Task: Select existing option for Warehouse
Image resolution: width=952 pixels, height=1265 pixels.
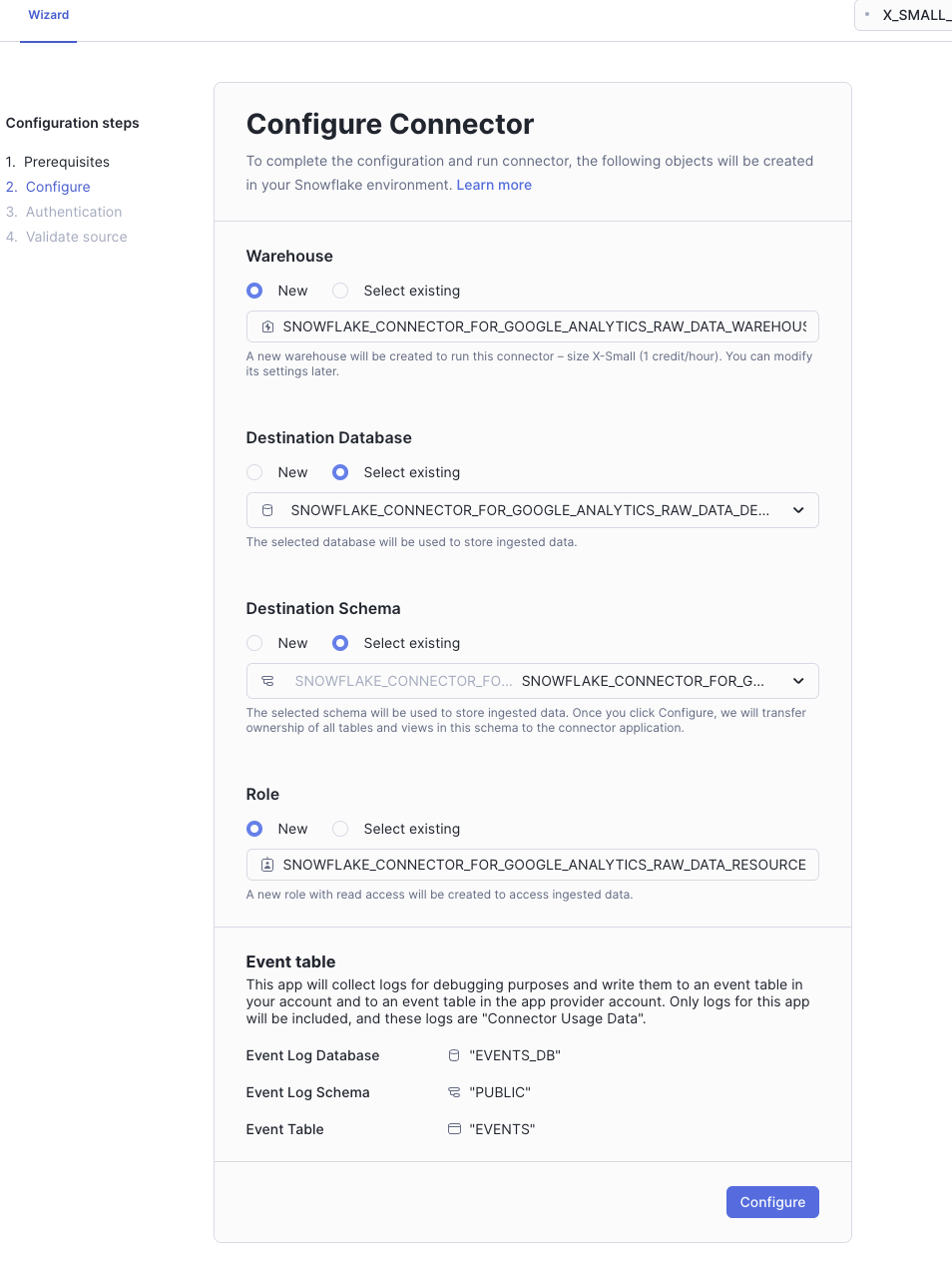Action: pos(340,291)
